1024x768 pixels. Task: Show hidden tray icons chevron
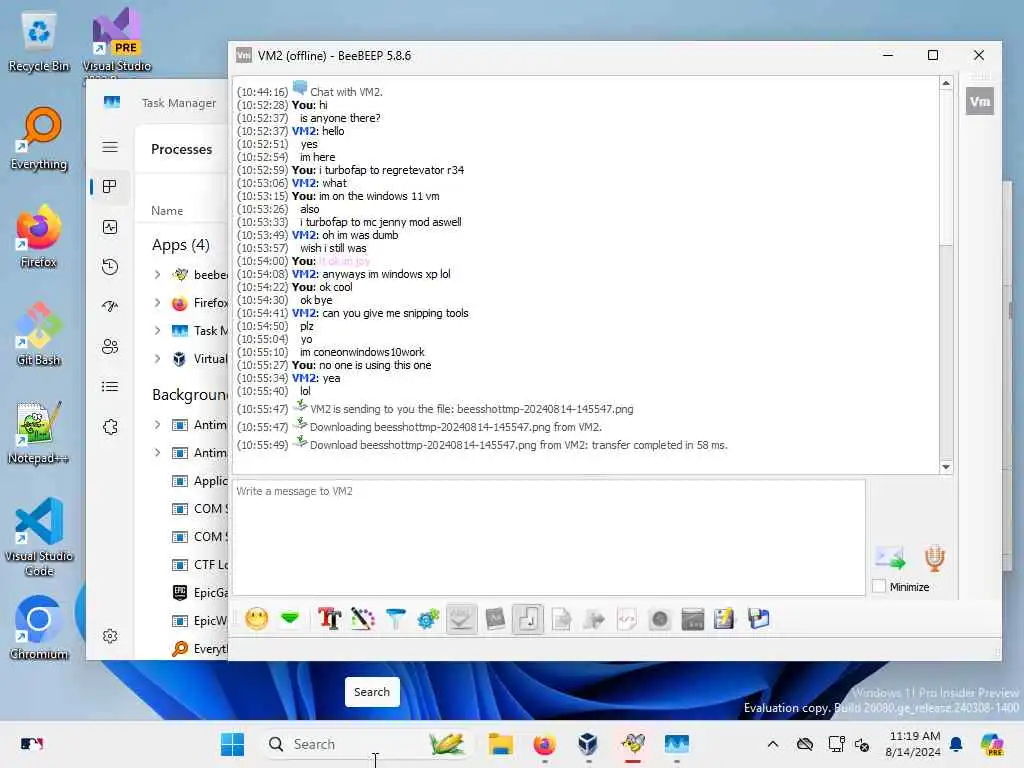773,744
